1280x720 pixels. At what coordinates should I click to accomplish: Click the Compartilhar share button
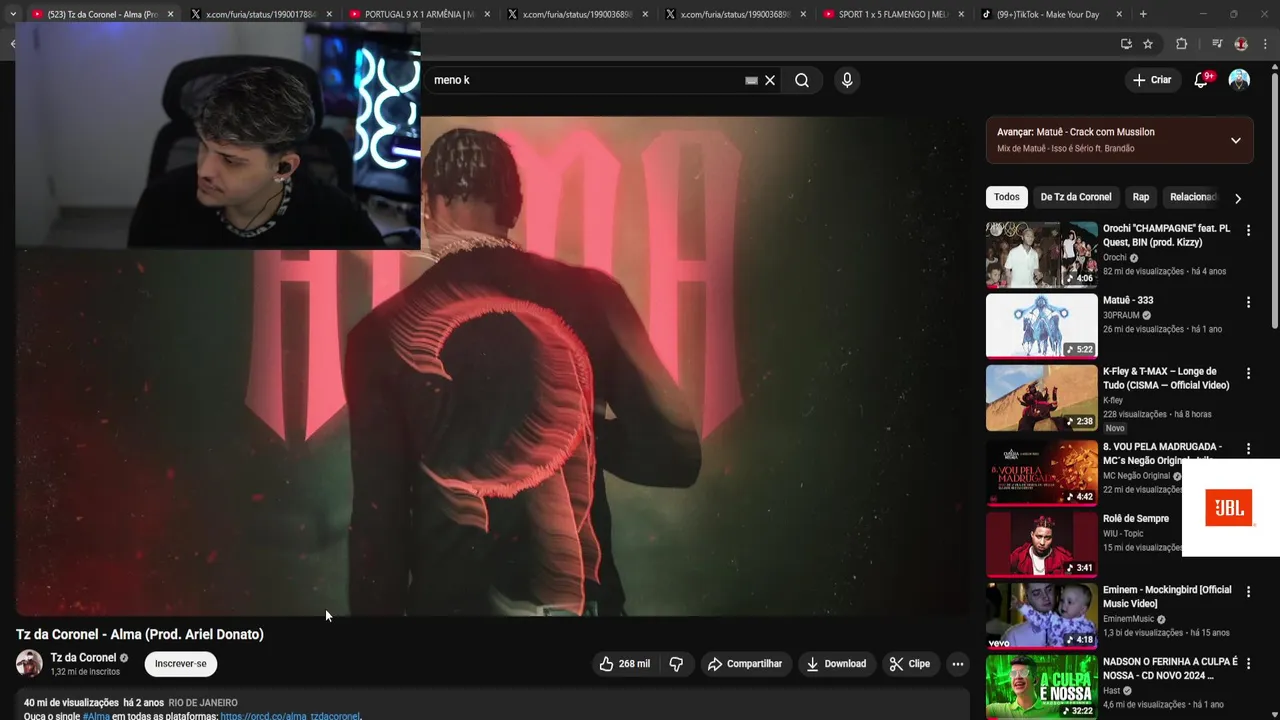tap(745, 664)
